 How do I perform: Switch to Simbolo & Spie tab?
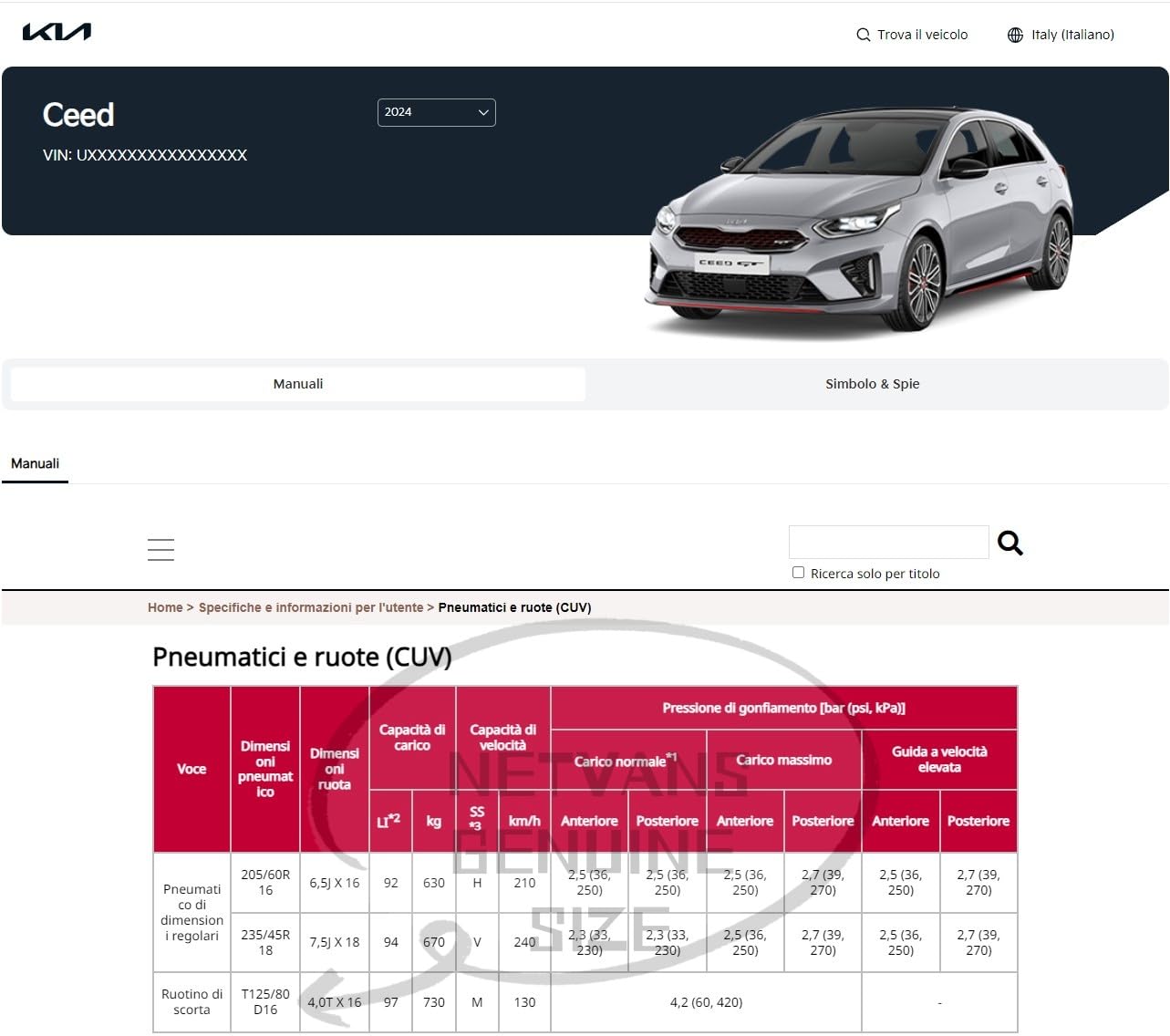pos(873,384)
